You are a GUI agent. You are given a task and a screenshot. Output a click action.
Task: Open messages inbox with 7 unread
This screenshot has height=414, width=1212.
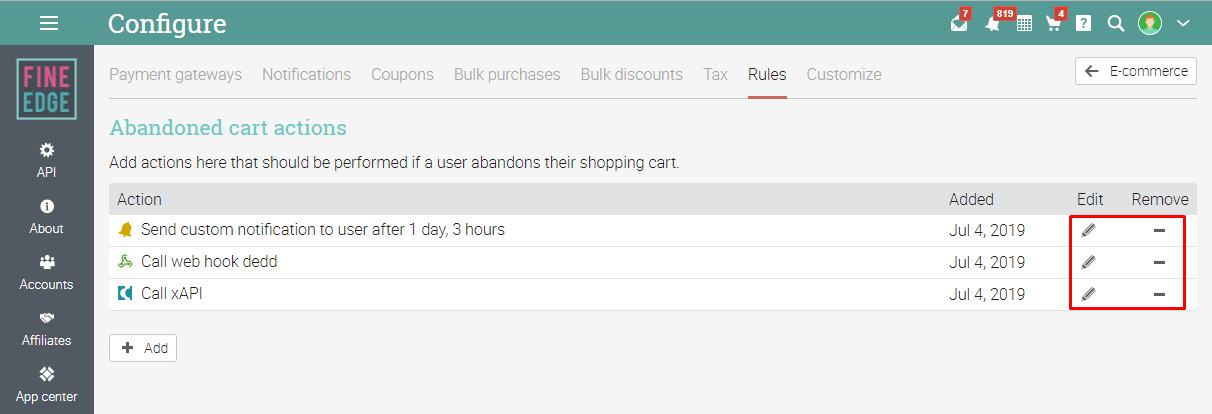tap(960, 23)
